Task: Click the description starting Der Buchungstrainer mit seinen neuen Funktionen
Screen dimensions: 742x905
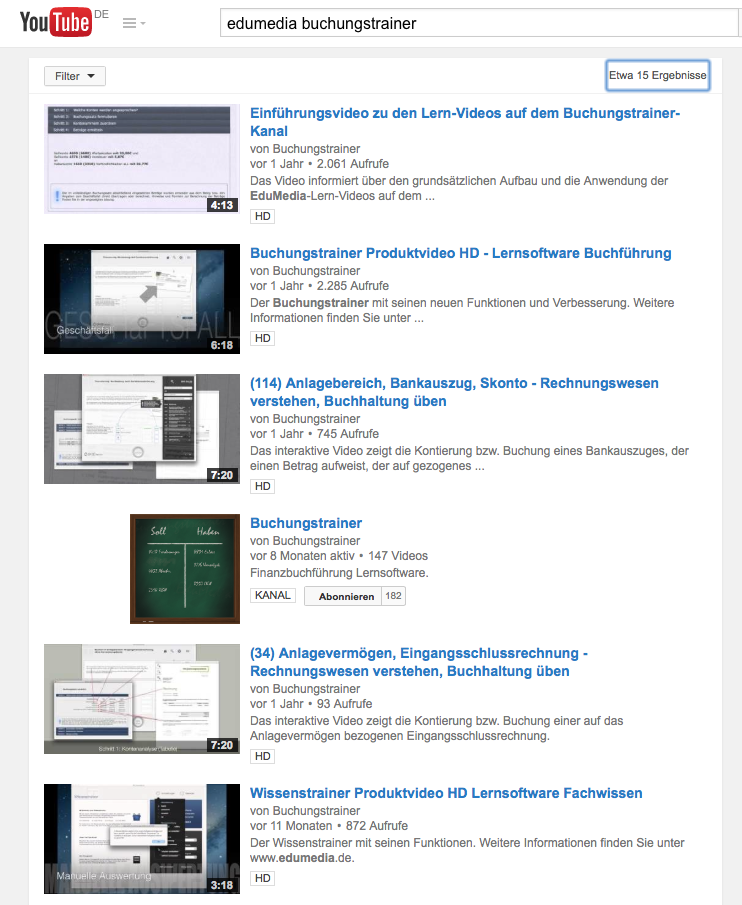Action: tap(462, 310)
